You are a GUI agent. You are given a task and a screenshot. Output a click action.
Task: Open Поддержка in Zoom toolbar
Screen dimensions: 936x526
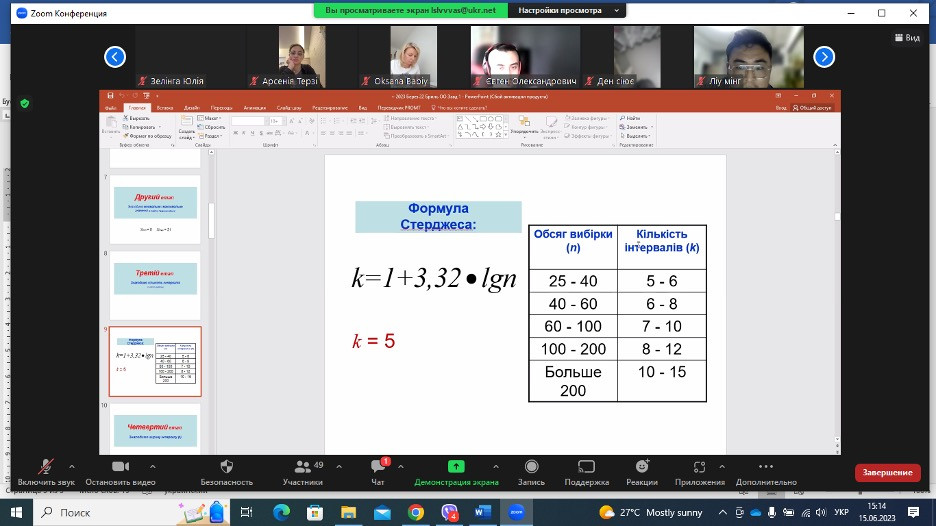[x=587, y=472]
